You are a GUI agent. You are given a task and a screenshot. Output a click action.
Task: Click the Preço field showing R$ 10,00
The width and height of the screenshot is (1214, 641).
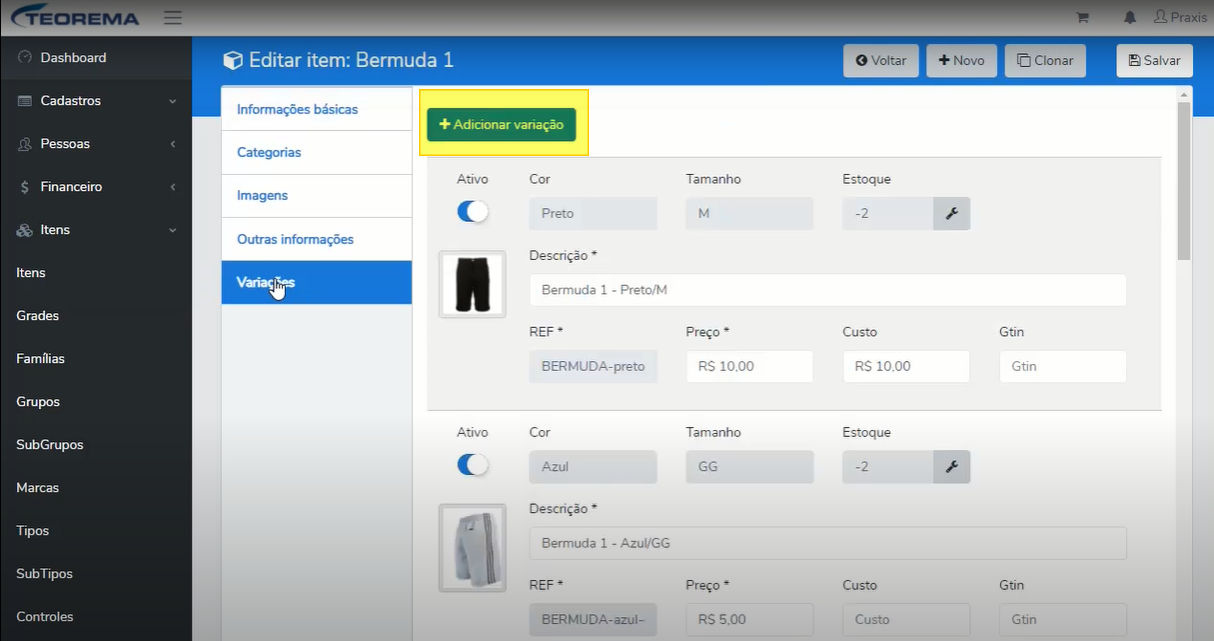pyautogui.click(x=750, y=366)
